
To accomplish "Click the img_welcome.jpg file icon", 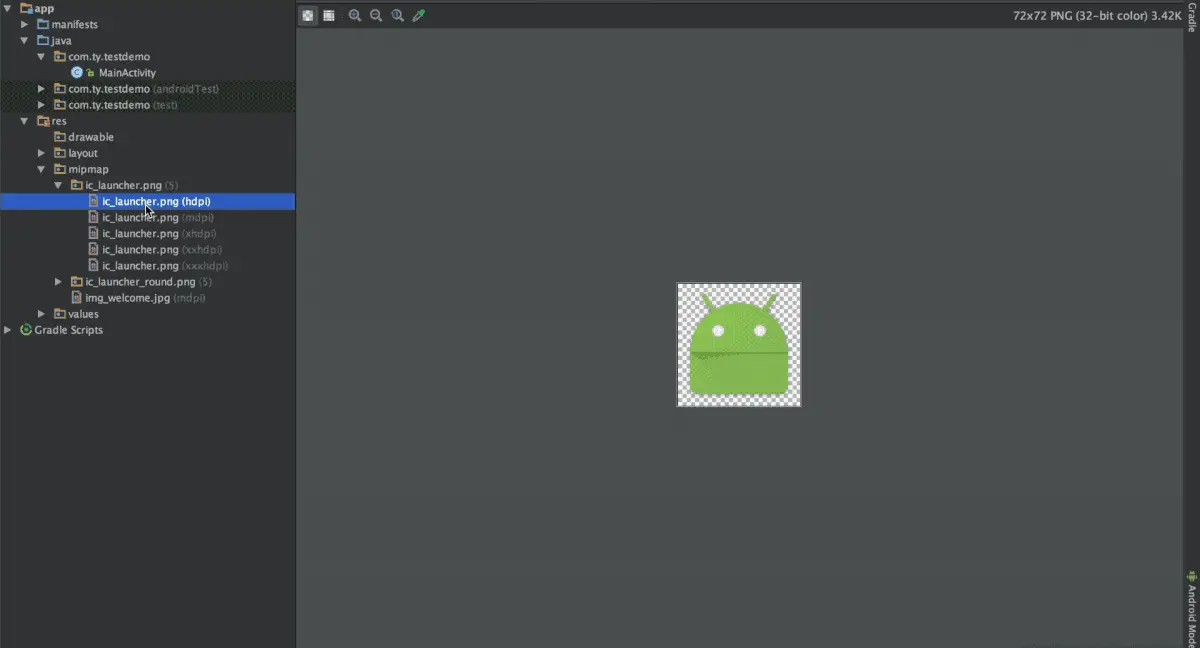I will click(77, 298).
